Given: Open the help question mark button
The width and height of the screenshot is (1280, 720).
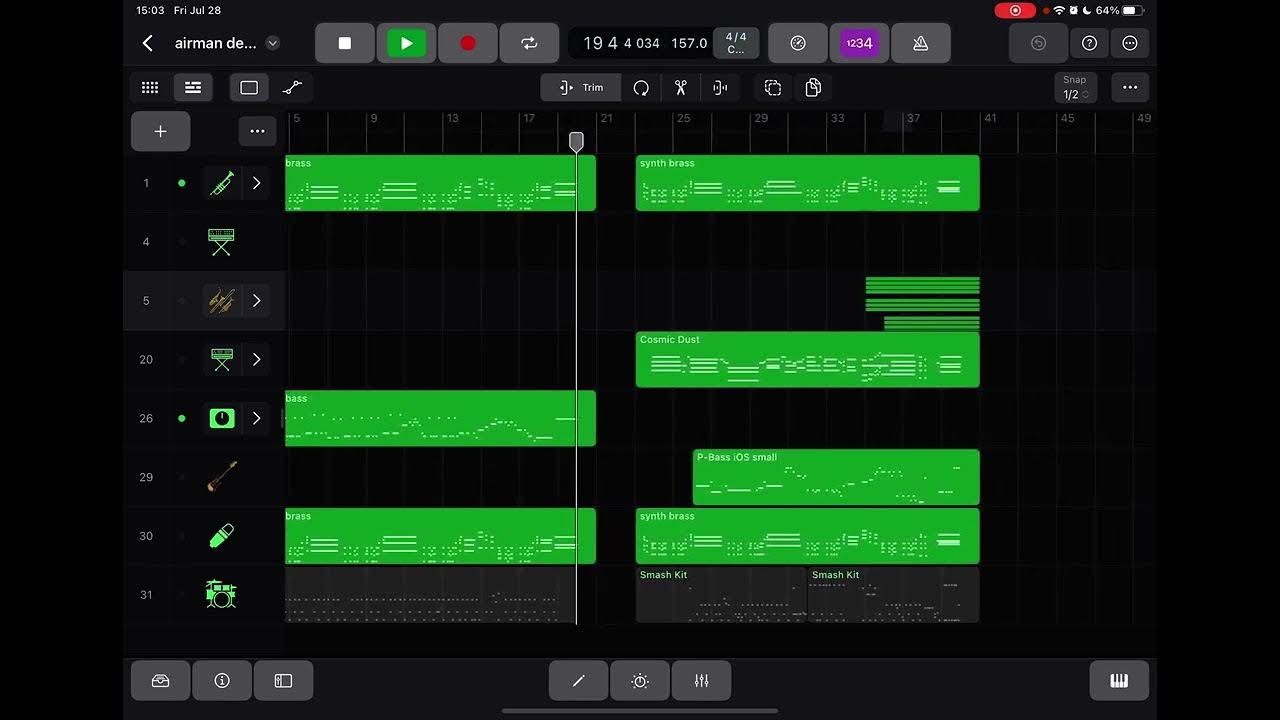Looking at the screenshot, I should (x=1090, y=43).
